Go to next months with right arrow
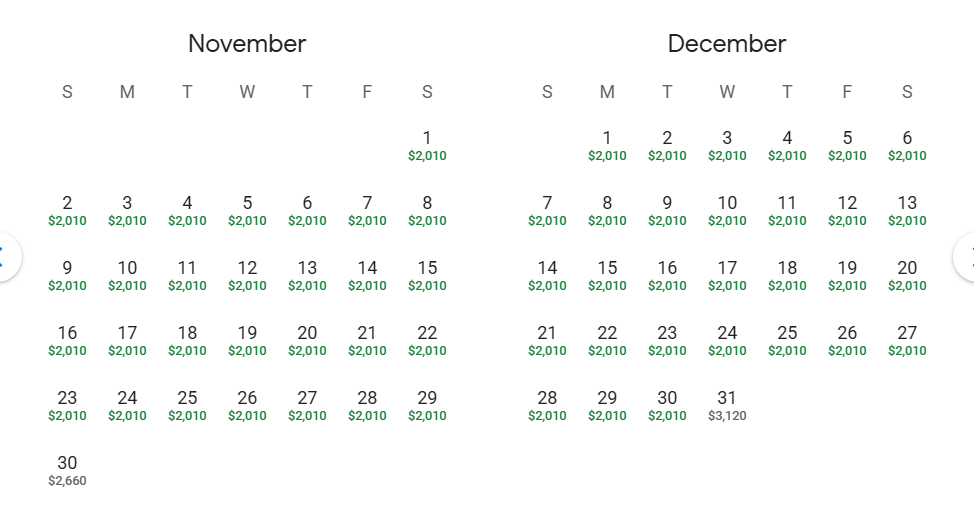The width and height of the screenshot is (974, 511). coord(968,255)
